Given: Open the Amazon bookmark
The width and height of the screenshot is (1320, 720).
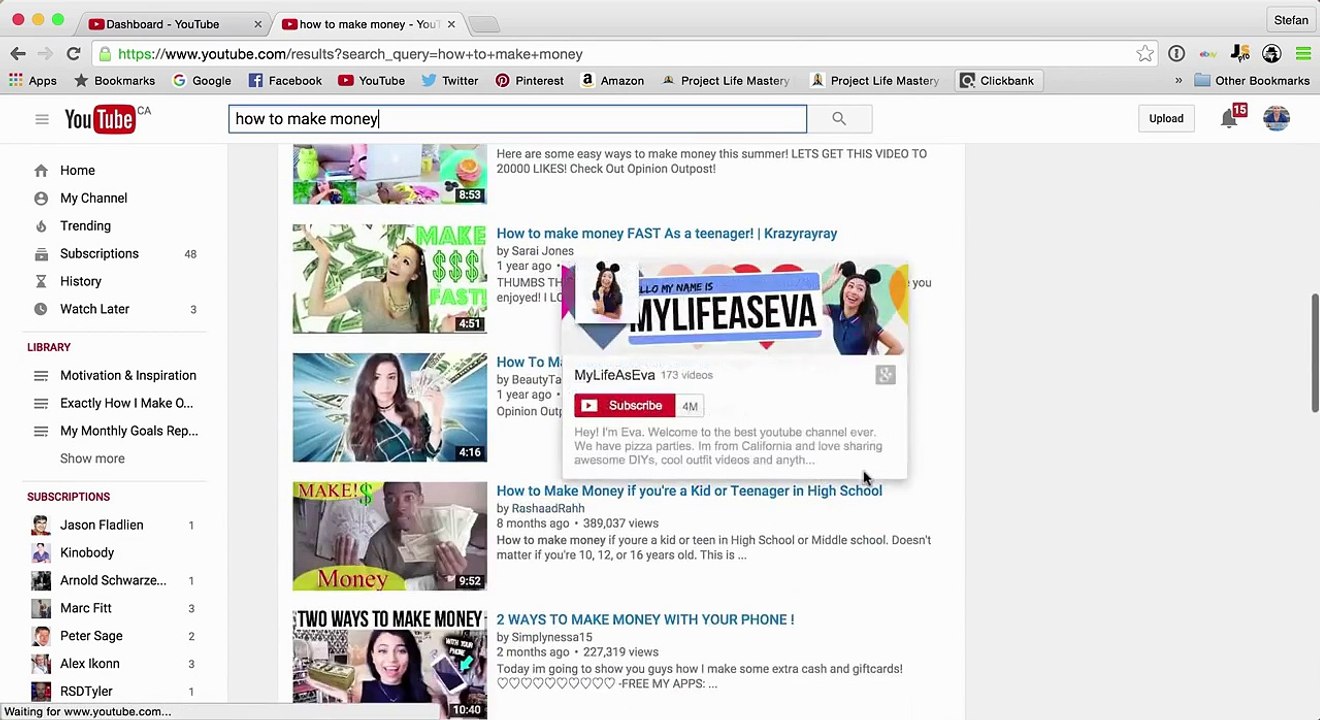Looking at the screenshot, I should (611, 81).
